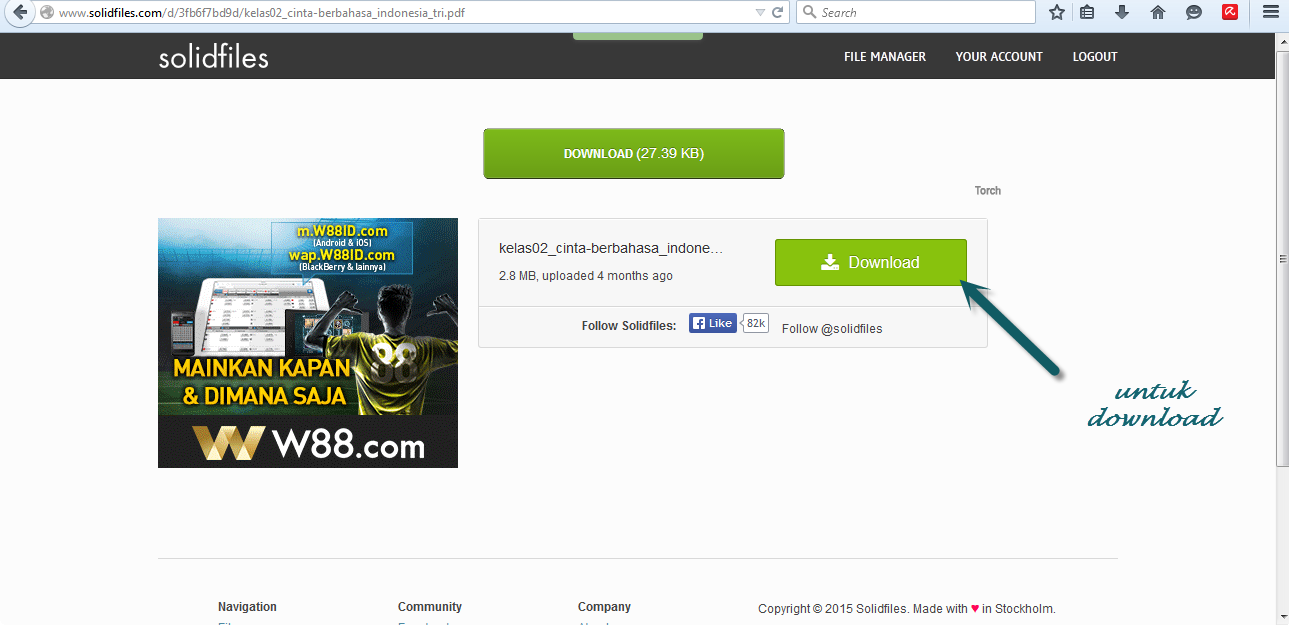Click the site identity globe icon
The width and height of the screenshot is (1289, 625).
click(x=46, y=13)
